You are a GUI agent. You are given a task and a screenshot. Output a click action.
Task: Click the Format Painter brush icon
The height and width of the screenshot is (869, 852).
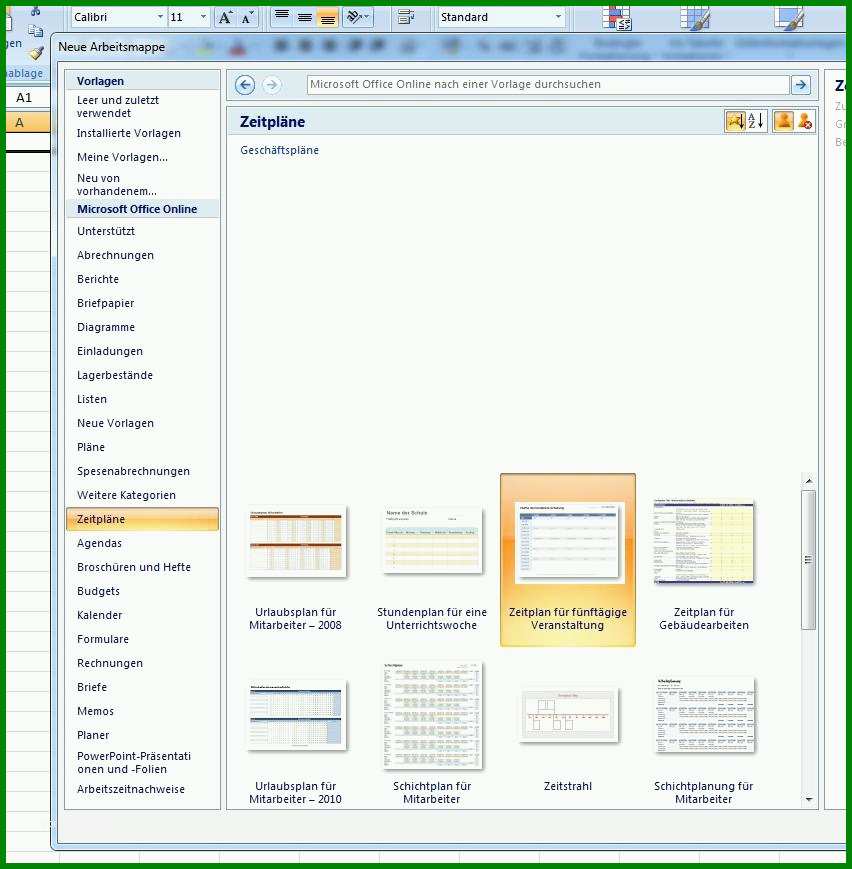[36, 53]
